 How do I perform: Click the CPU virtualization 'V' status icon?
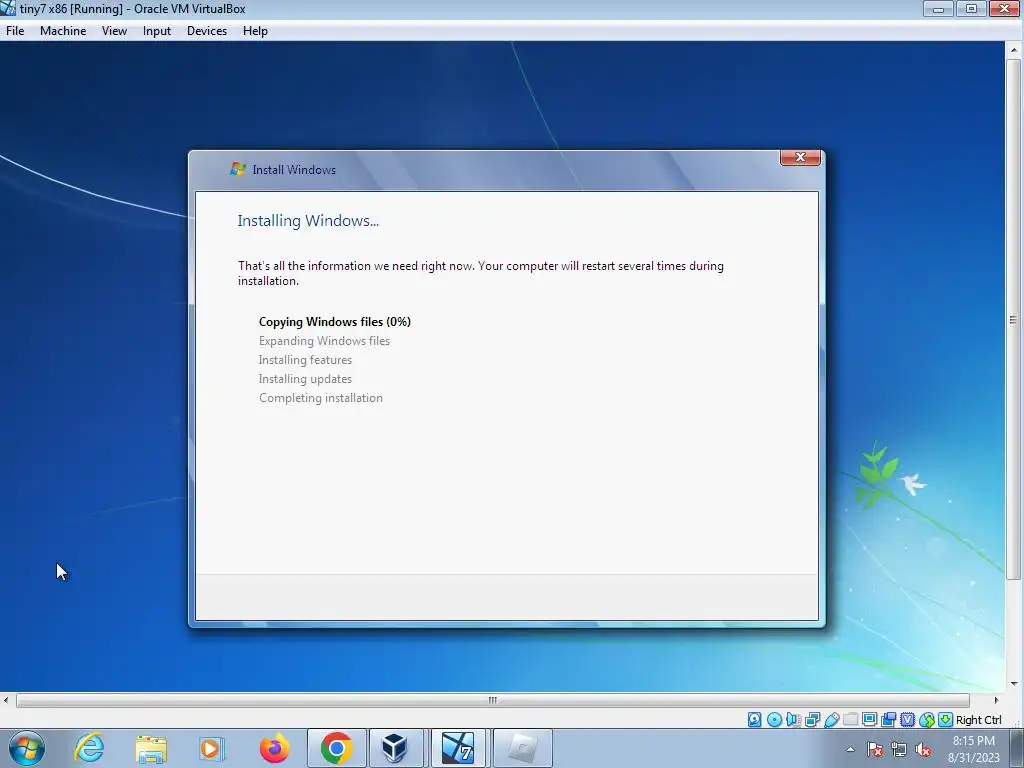click(907, 720)
